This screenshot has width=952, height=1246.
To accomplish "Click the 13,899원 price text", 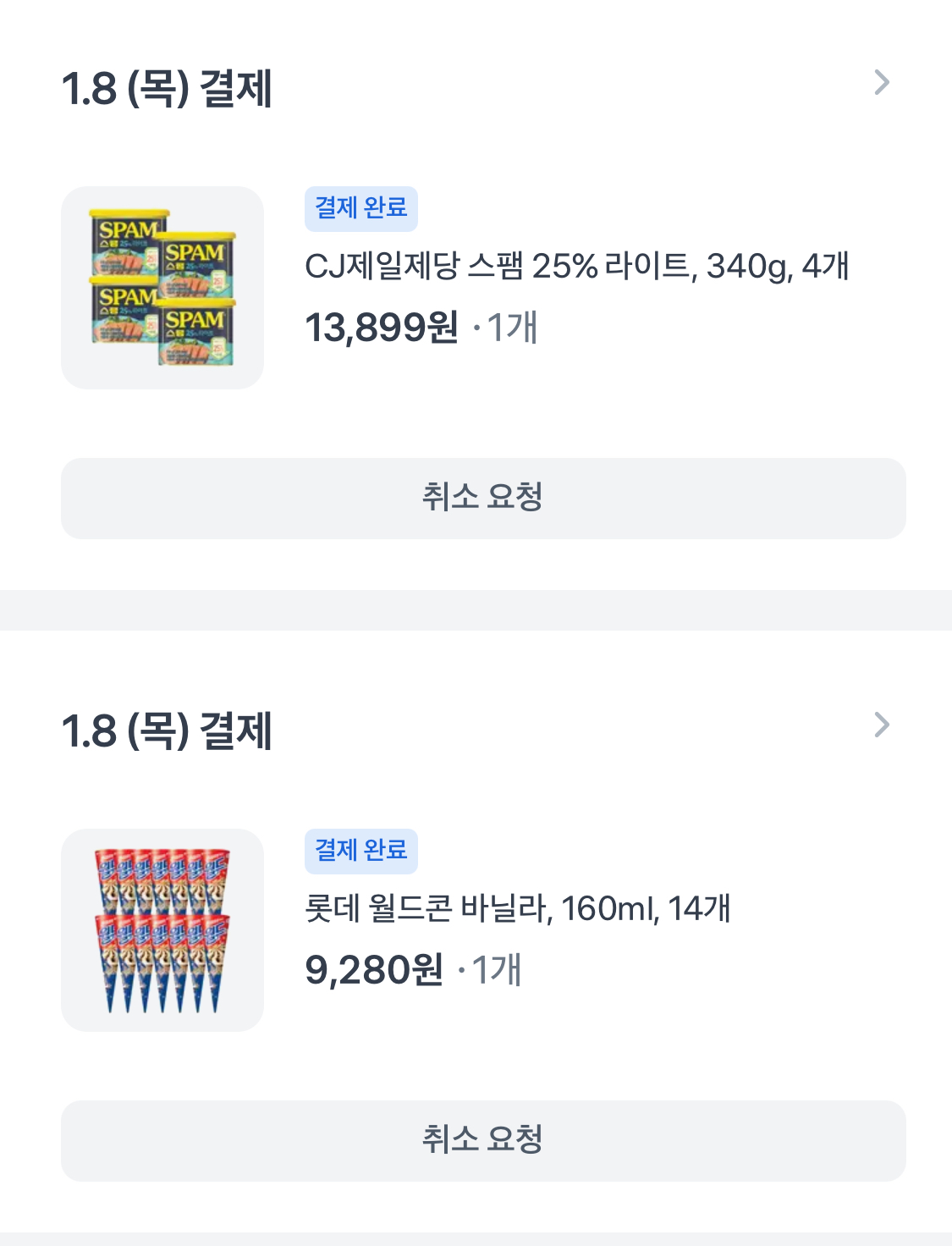I will pyautogui.click(x=382, y=328).
